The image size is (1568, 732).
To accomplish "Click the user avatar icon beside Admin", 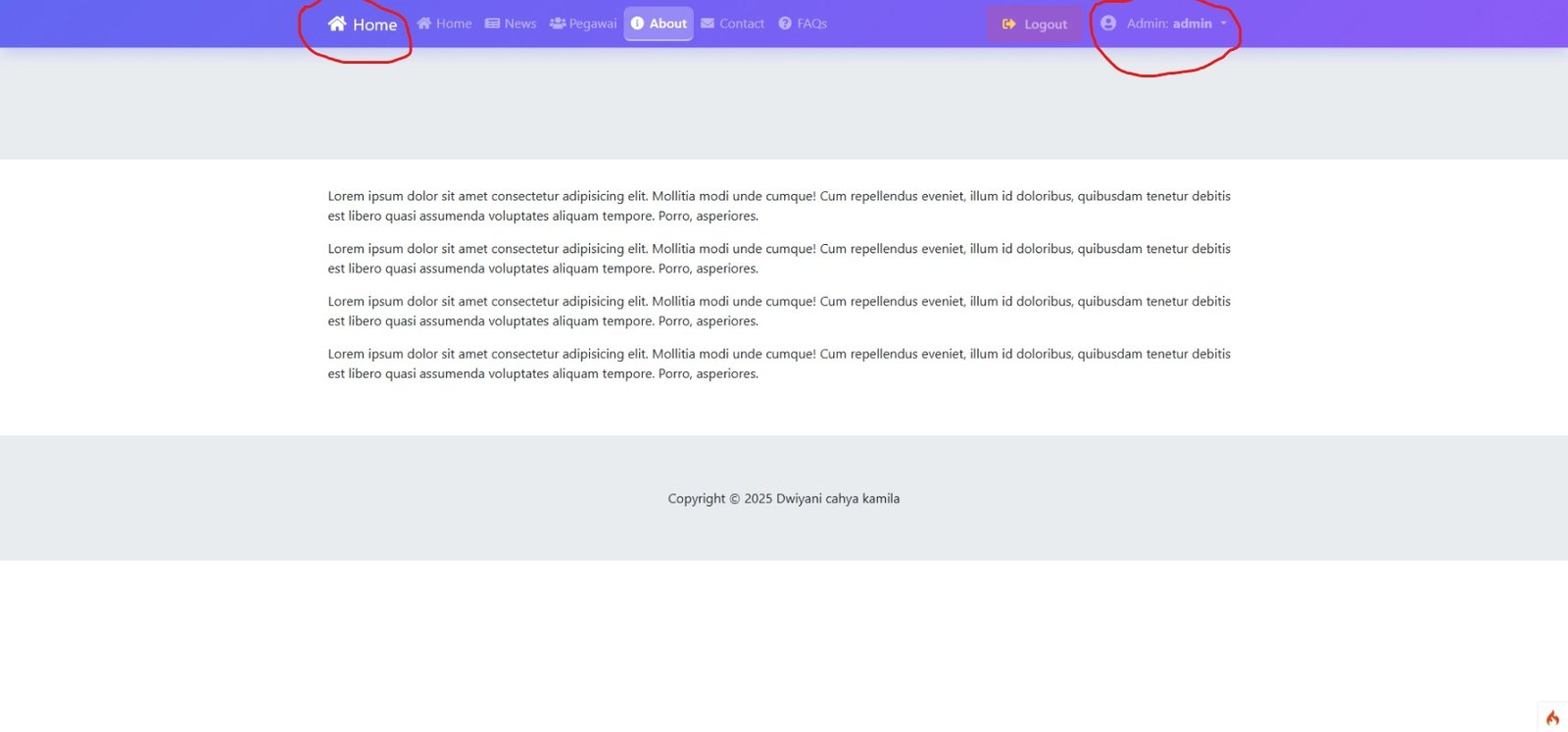I will (x=1108, y=24).
